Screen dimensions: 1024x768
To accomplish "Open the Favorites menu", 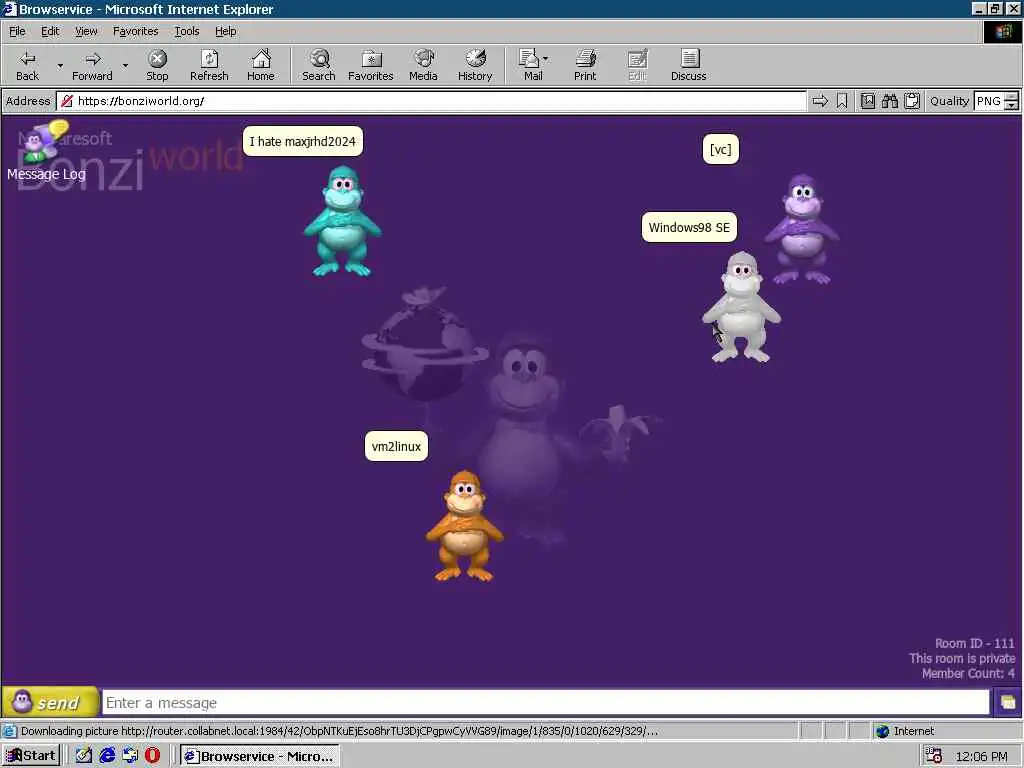I will [x=135, y=31].
